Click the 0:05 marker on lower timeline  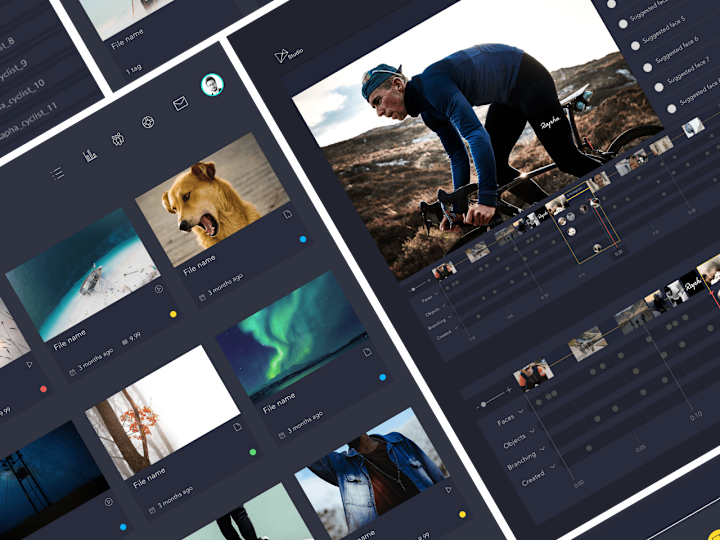point(641,448)
